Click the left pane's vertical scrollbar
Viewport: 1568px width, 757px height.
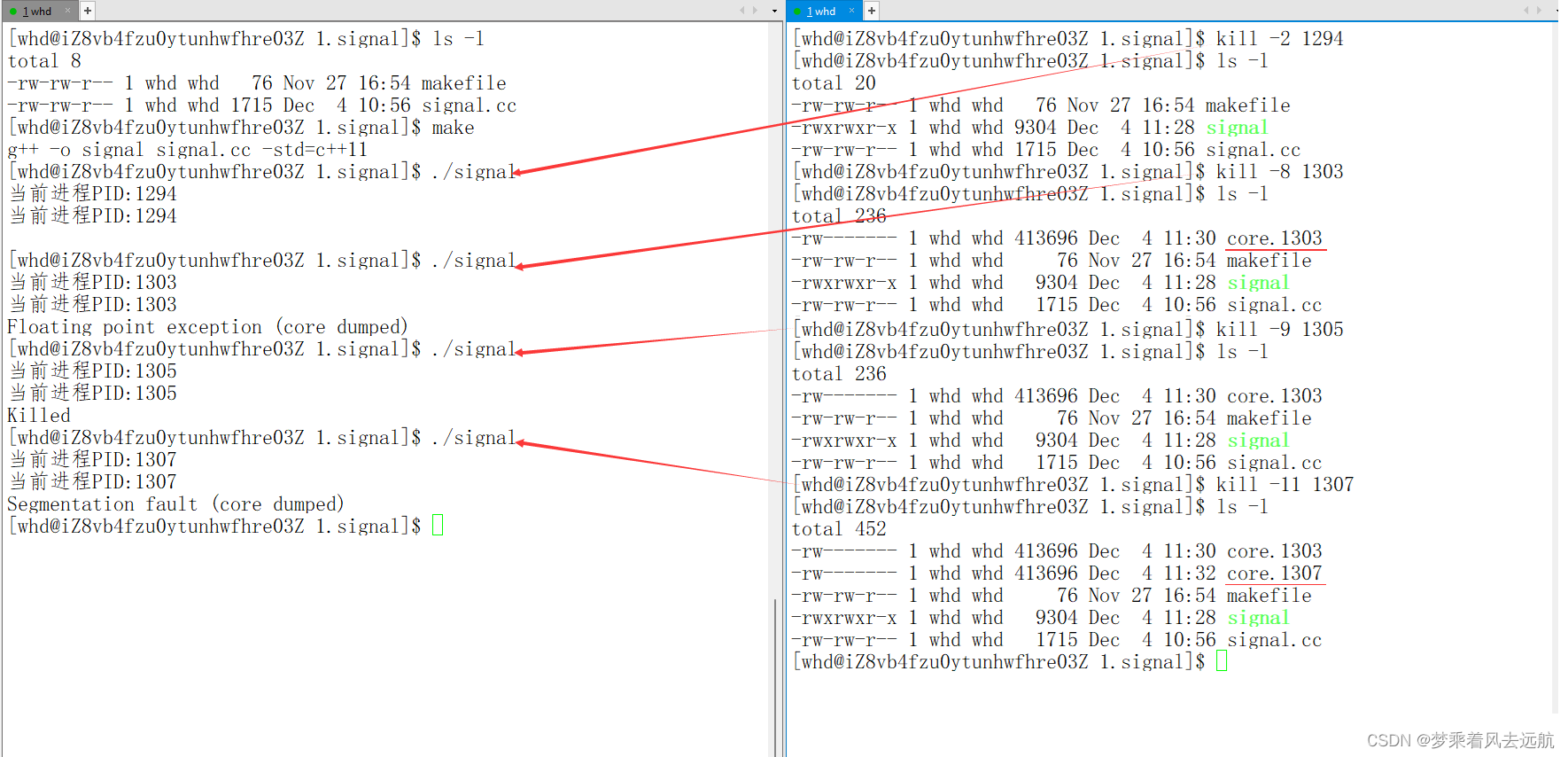tap(775, 677)
